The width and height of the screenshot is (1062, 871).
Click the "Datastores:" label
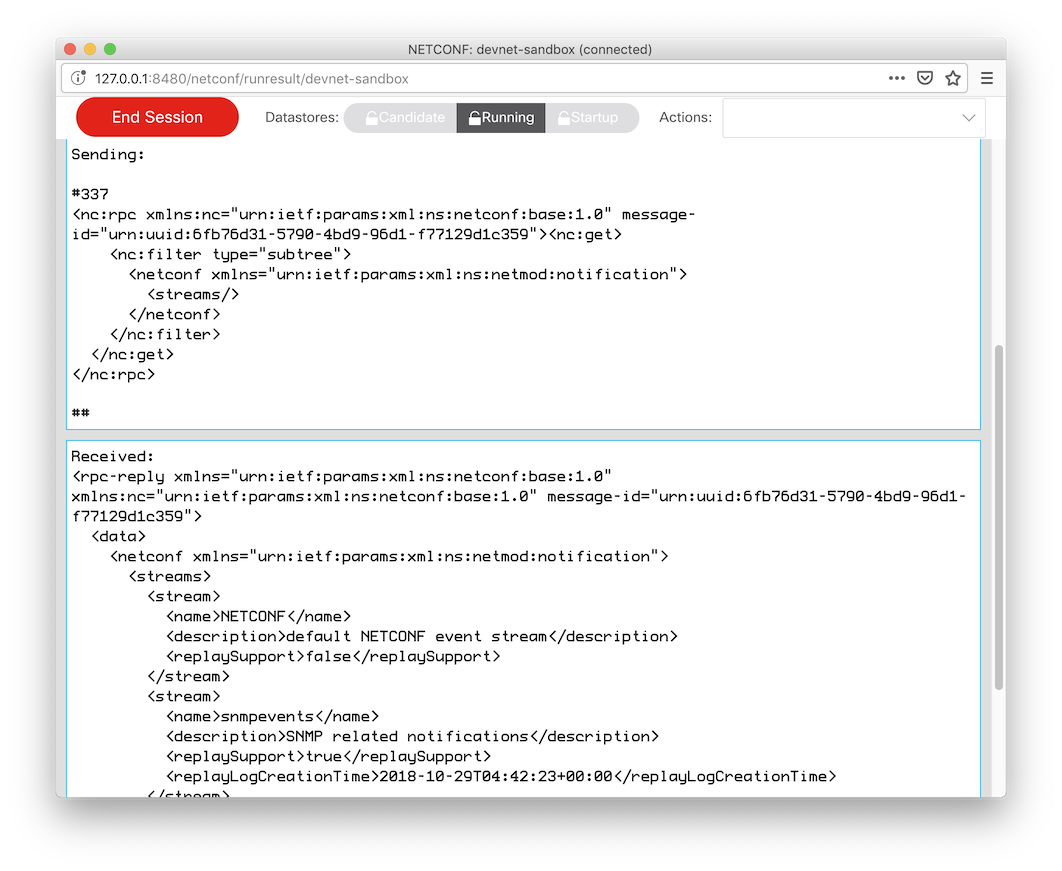(301, 117)
